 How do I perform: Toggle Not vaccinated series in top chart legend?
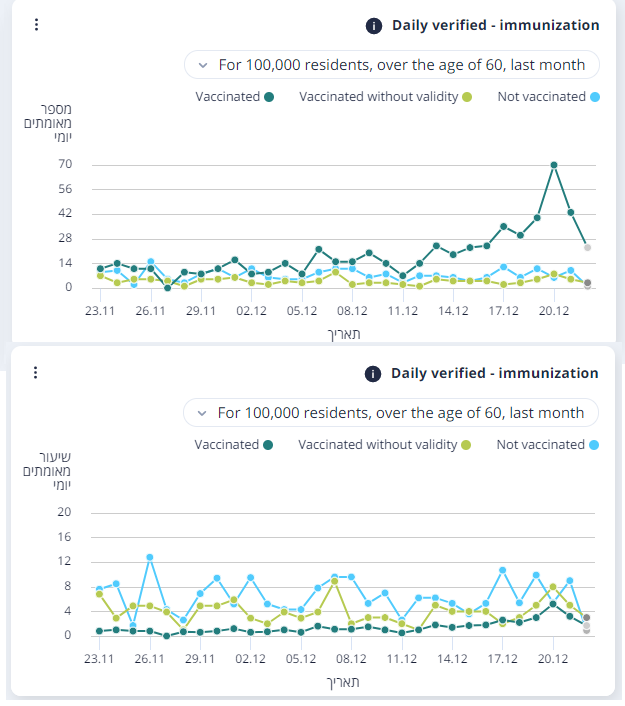548,97
